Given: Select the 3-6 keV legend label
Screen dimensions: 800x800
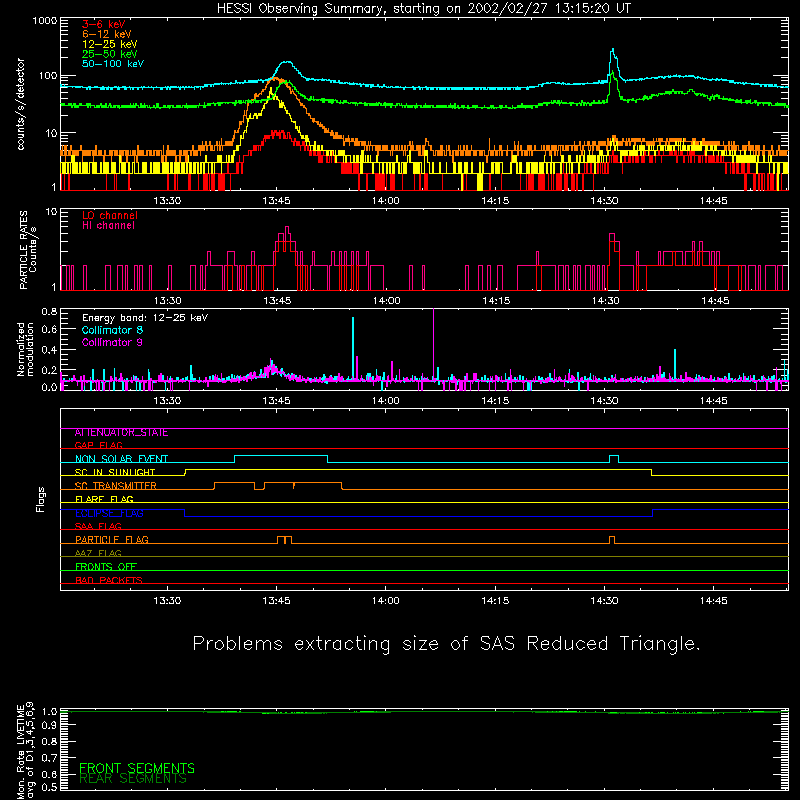Looking at the screenshot, I should tap(104, 24).
